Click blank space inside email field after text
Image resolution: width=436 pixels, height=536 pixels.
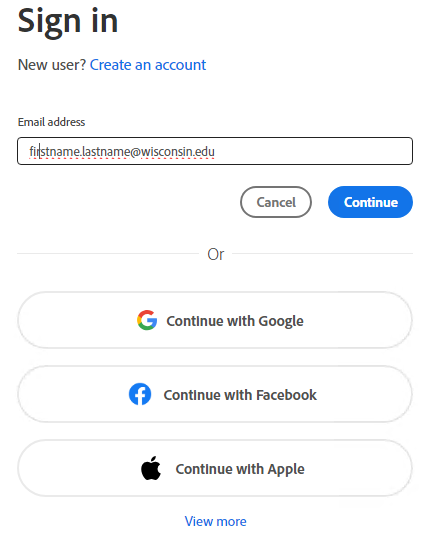point(313,151)
